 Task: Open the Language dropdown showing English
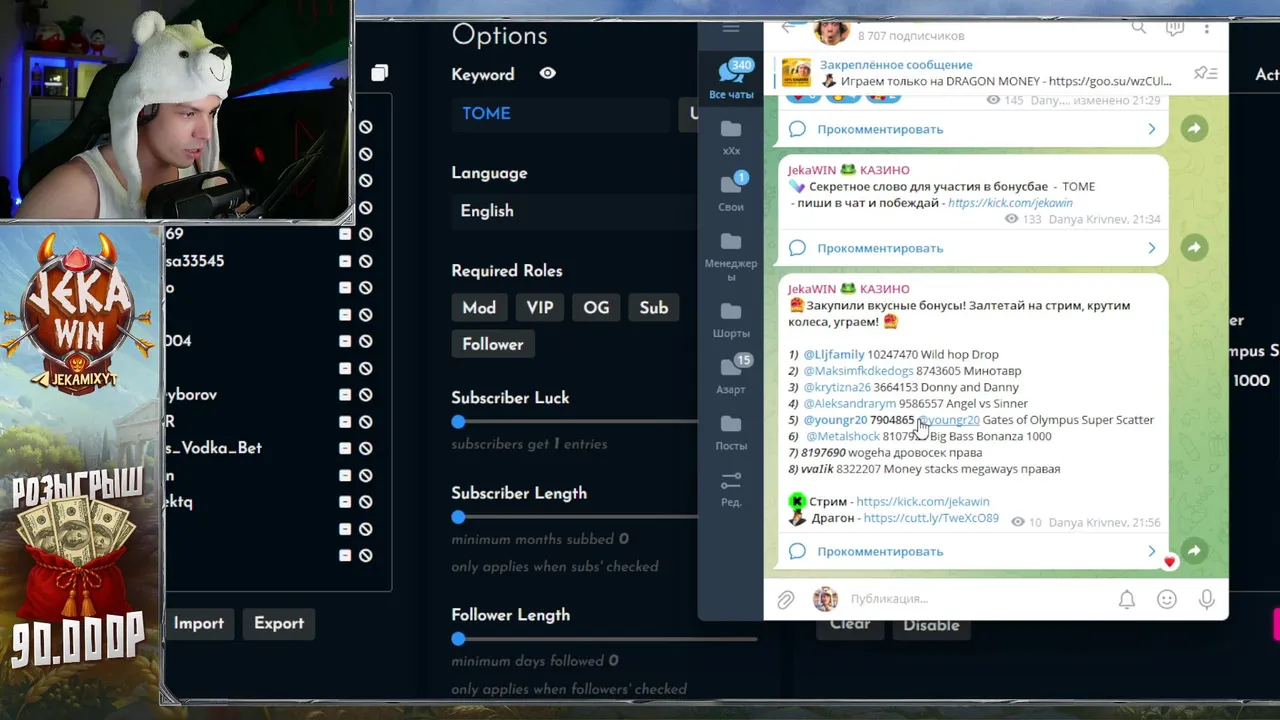tap(575, 211)
